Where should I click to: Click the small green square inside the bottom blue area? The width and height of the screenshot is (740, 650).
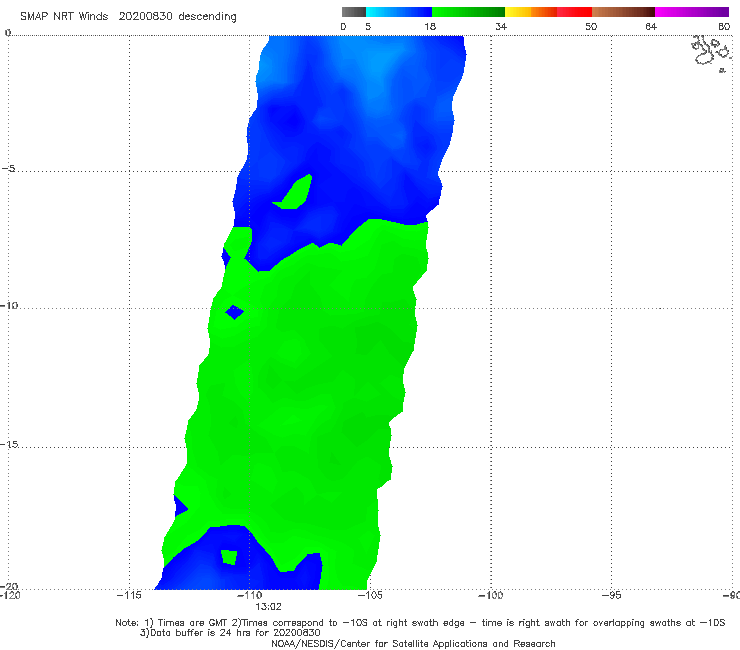pyautogui.click(x=229, y=557)
